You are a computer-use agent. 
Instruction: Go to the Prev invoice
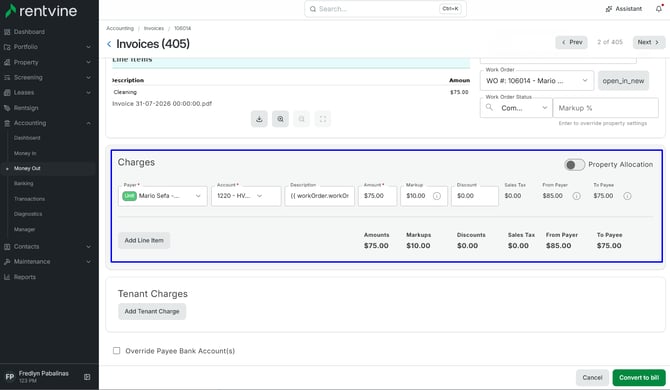click(571, 42)
